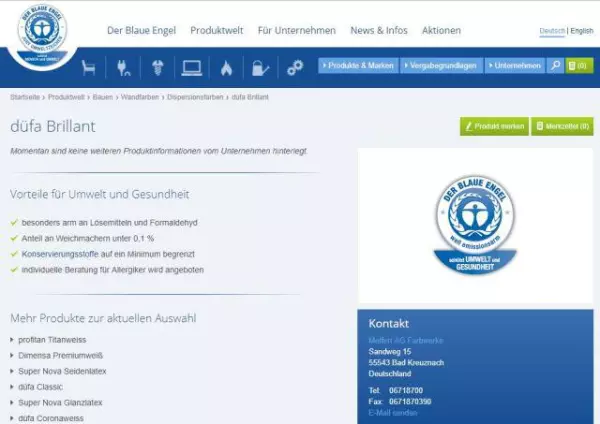Click the Kontakt heading
The image size is (600, 424).
point(388,324)
